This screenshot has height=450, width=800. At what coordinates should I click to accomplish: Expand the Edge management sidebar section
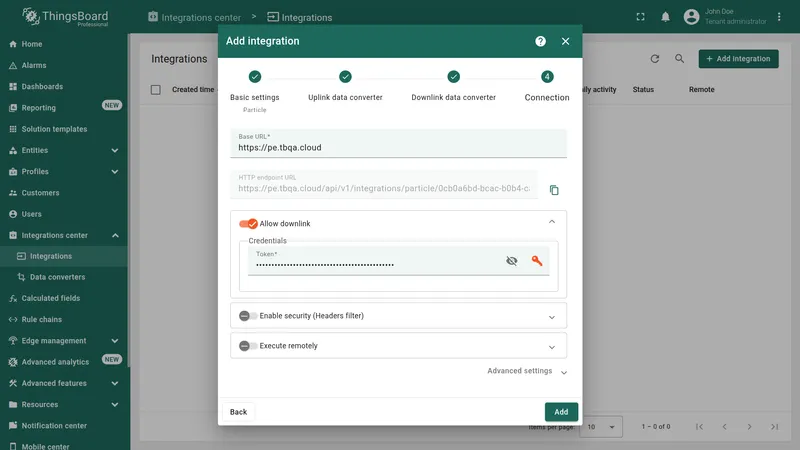pyautogui.click(x=115, y=341)
